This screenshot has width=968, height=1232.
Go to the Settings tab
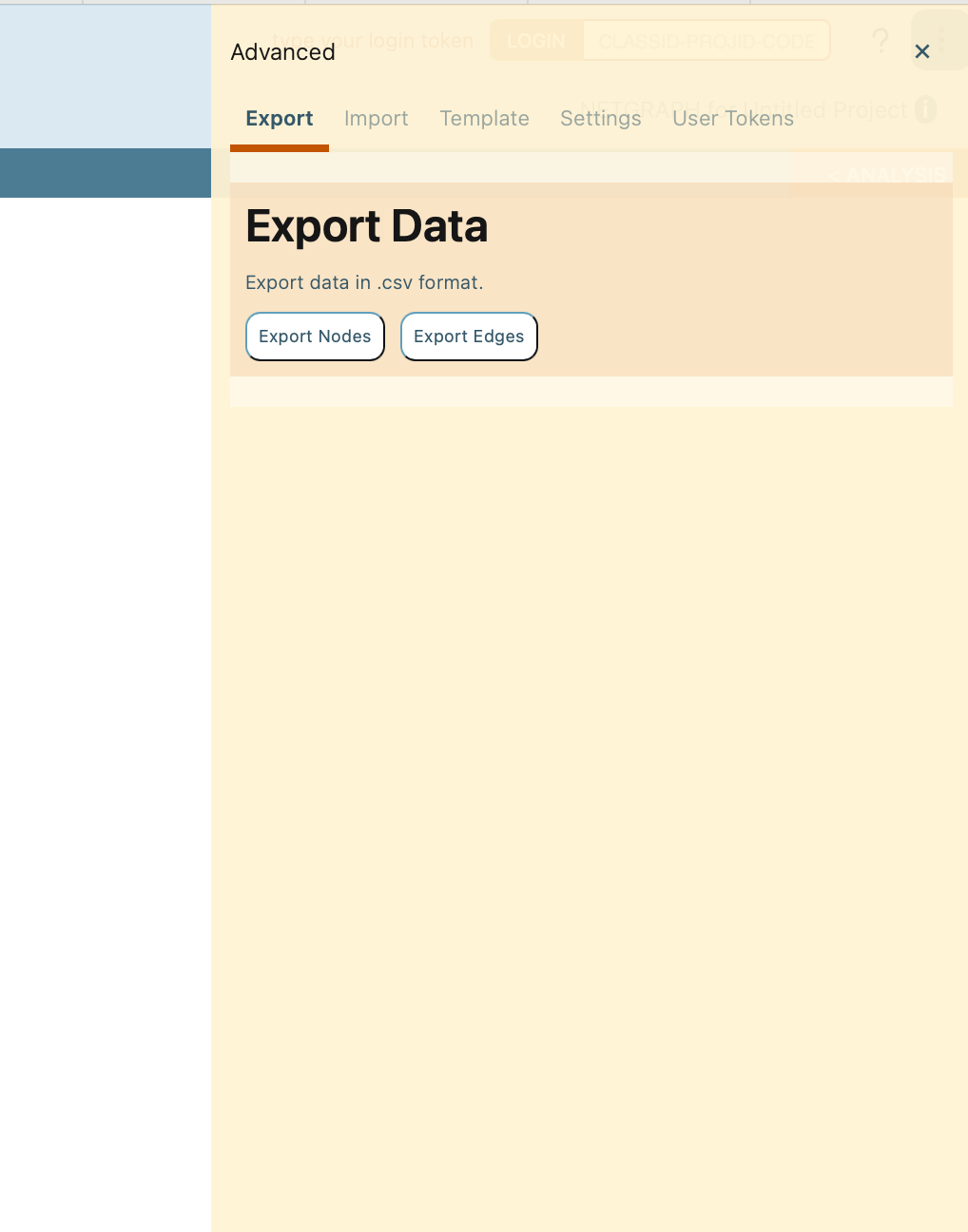tap(600, 119)
